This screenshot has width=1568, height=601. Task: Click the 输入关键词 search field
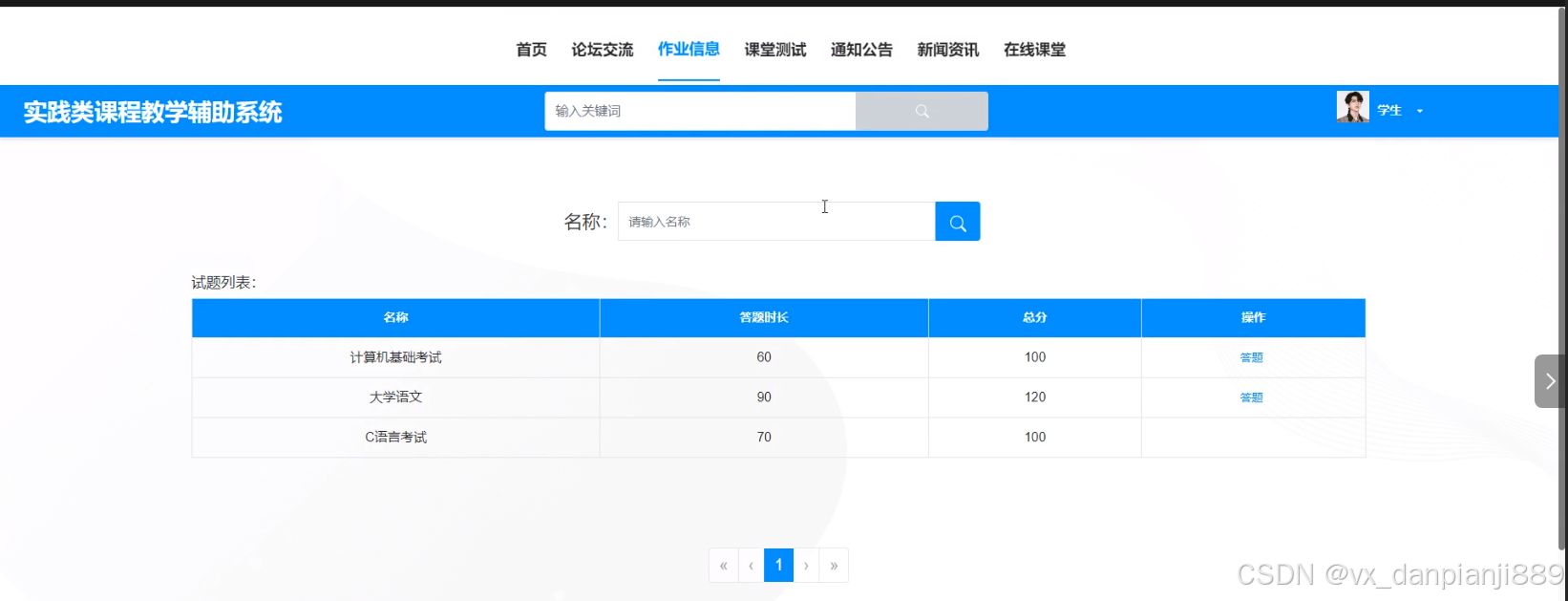pos(700,111)
